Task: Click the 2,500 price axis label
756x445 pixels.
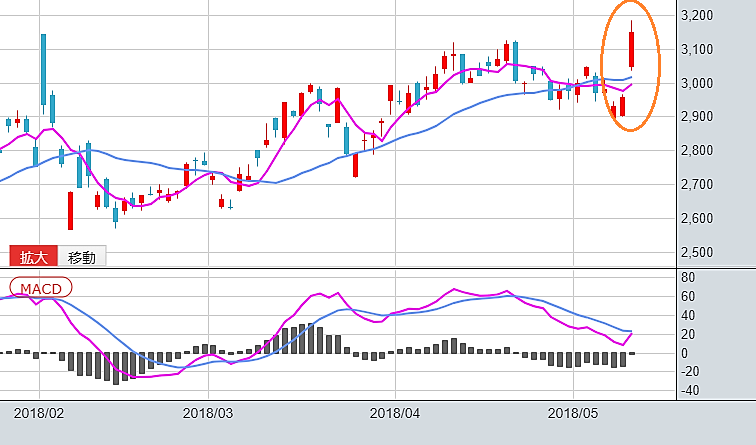Action: [x=697, y=252]
